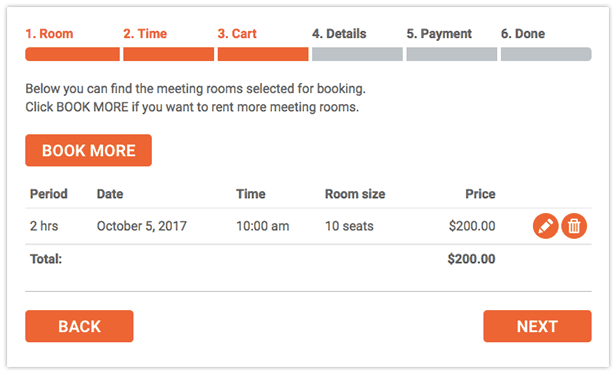Viewport: 616px width, 374px height.
Task: Open the 1. Room step
Action: [50, 34]
